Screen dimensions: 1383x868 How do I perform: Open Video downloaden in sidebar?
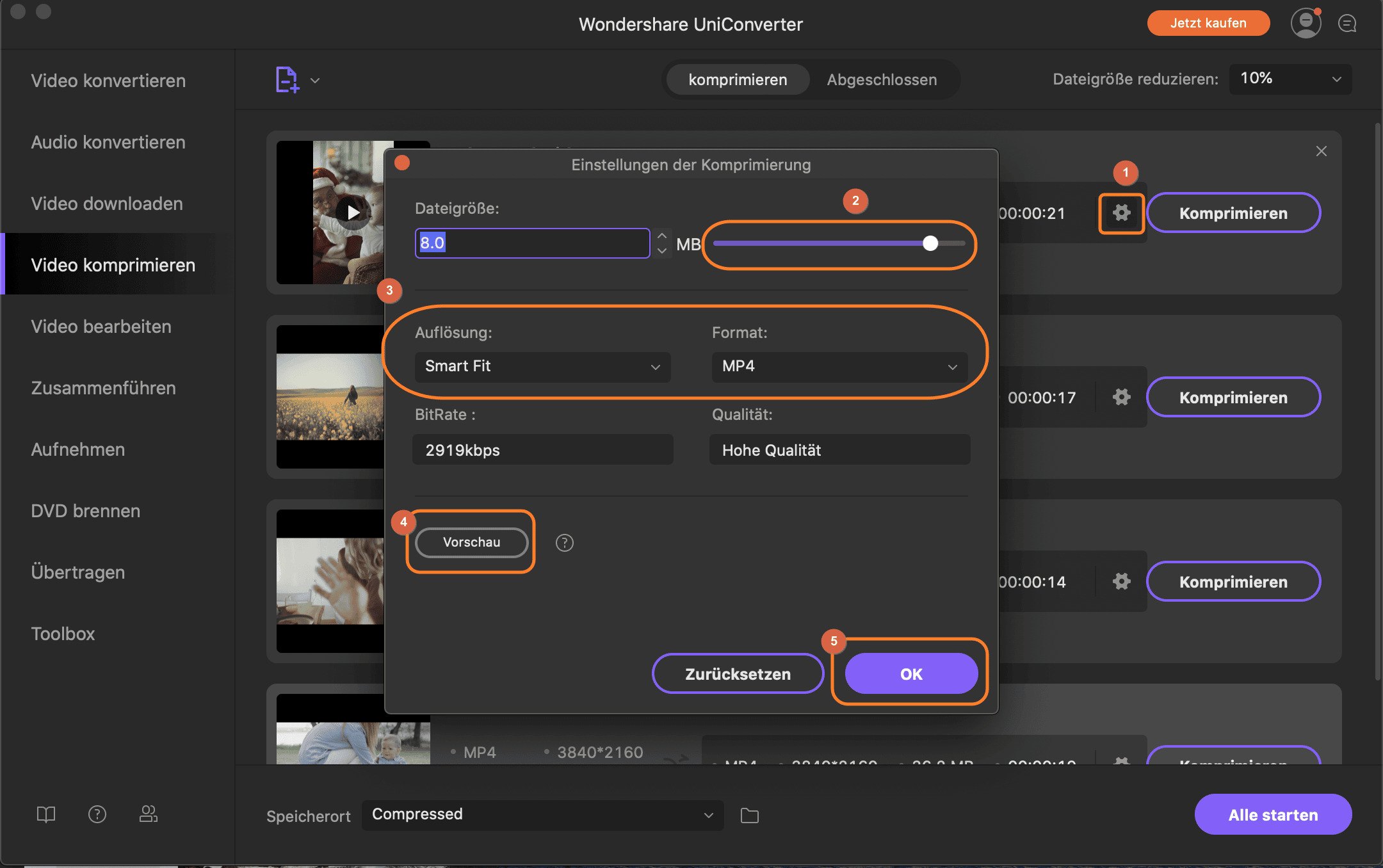tap(107, 204)
